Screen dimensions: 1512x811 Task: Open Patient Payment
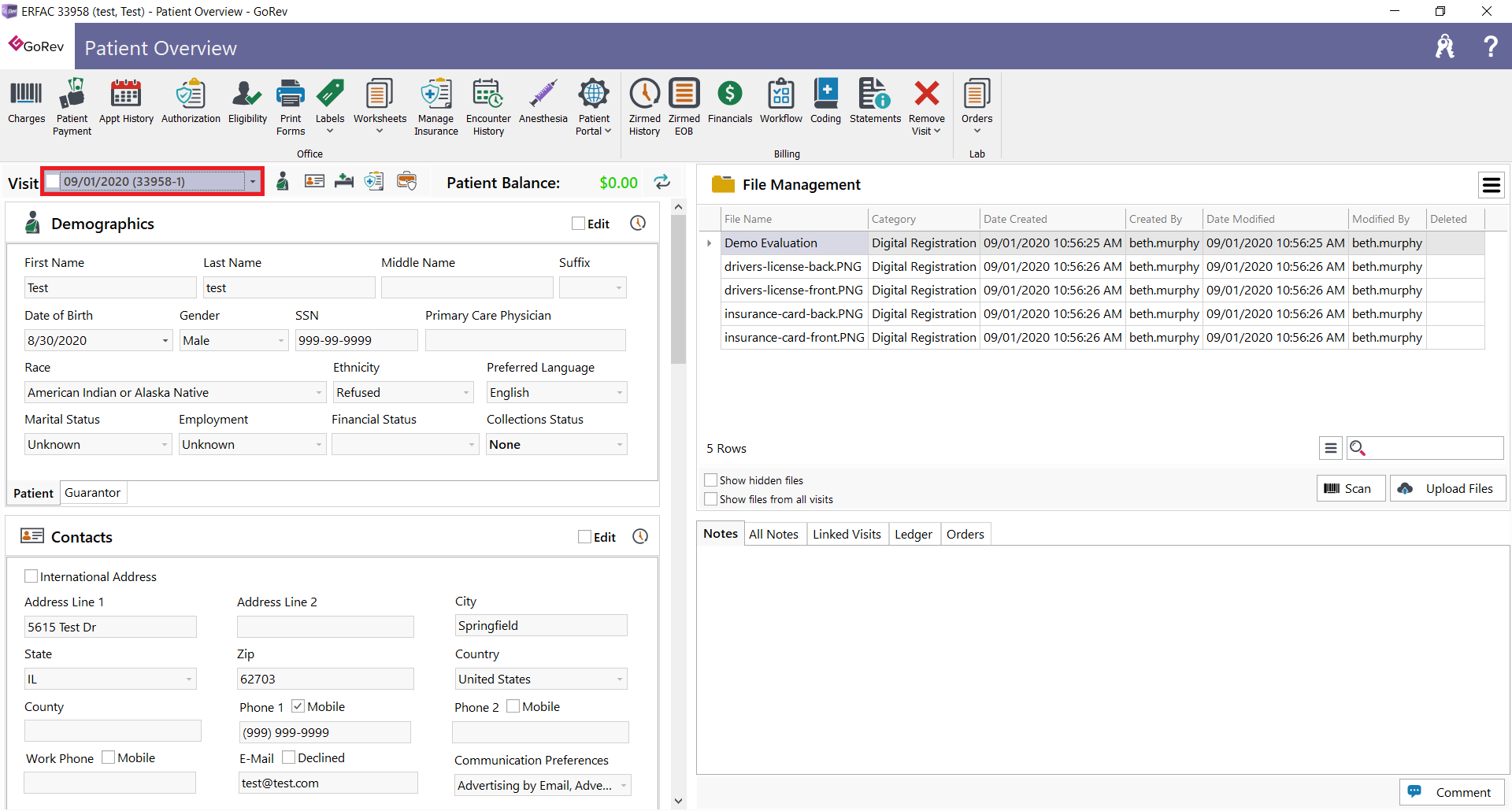click(x=72, y=107)
